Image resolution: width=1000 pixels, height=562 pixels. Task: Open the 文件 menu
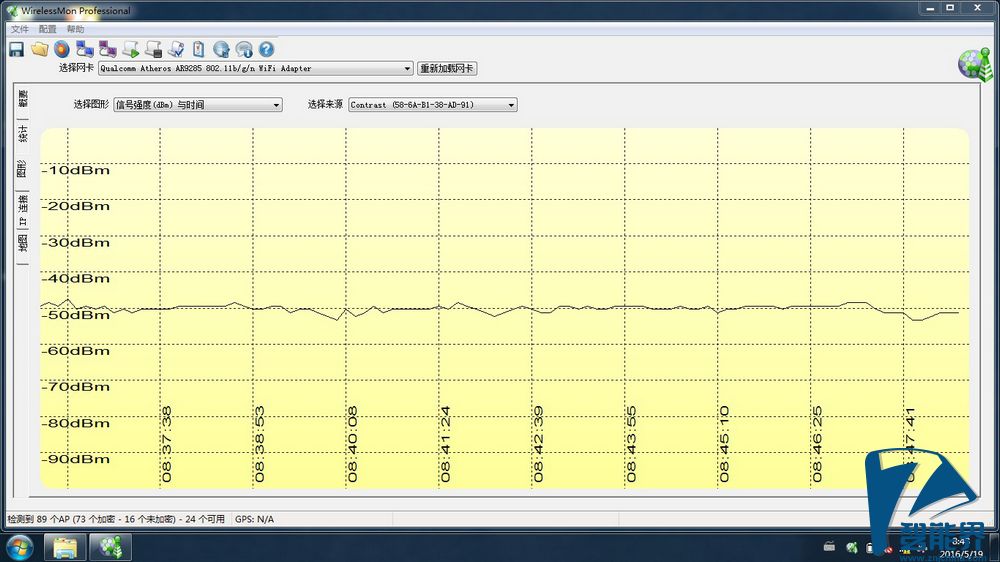(x=20, y=29)
